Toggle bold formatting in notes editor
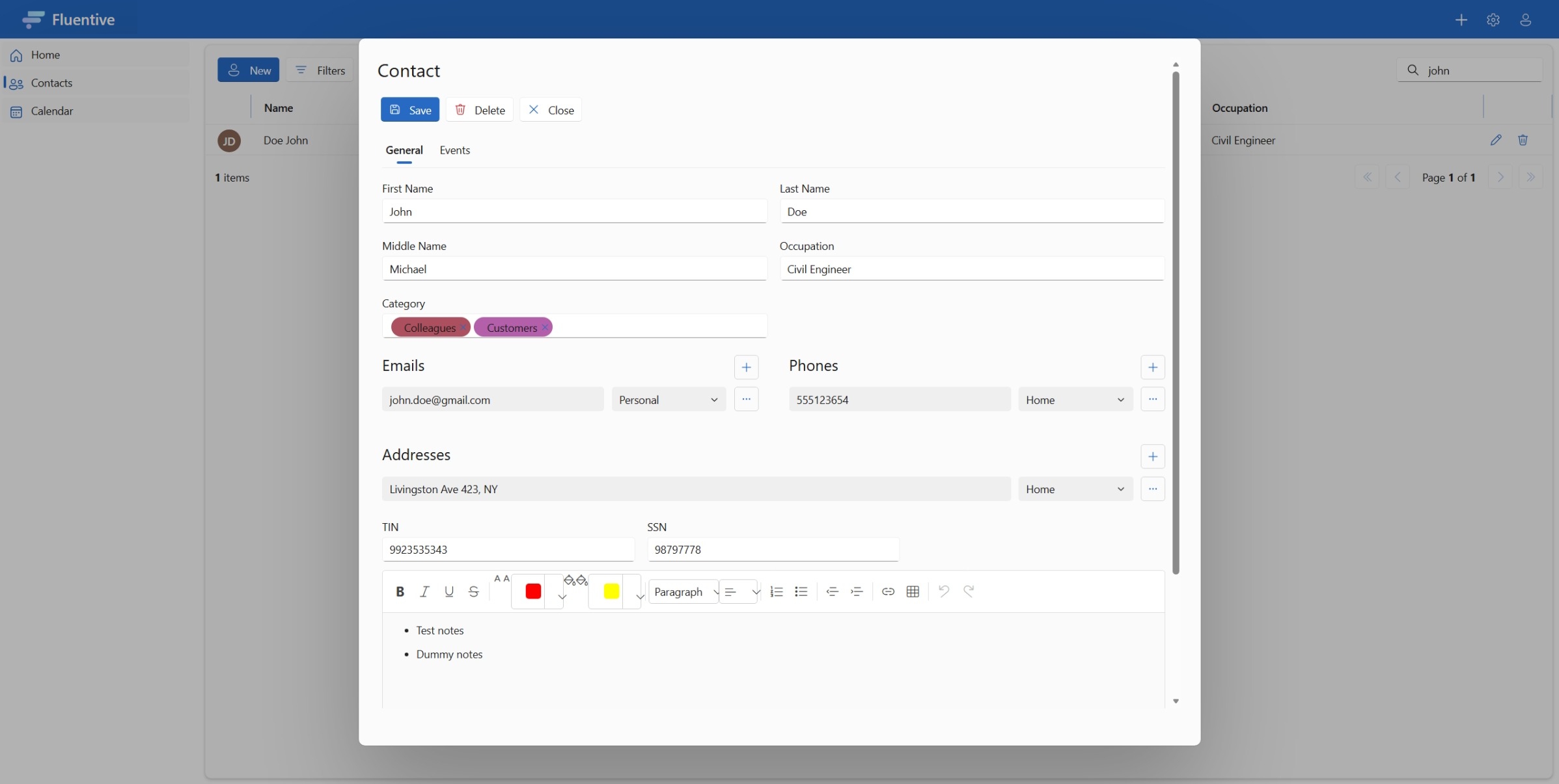This screenshot has height=784, width=1559. tap(400, 591)
